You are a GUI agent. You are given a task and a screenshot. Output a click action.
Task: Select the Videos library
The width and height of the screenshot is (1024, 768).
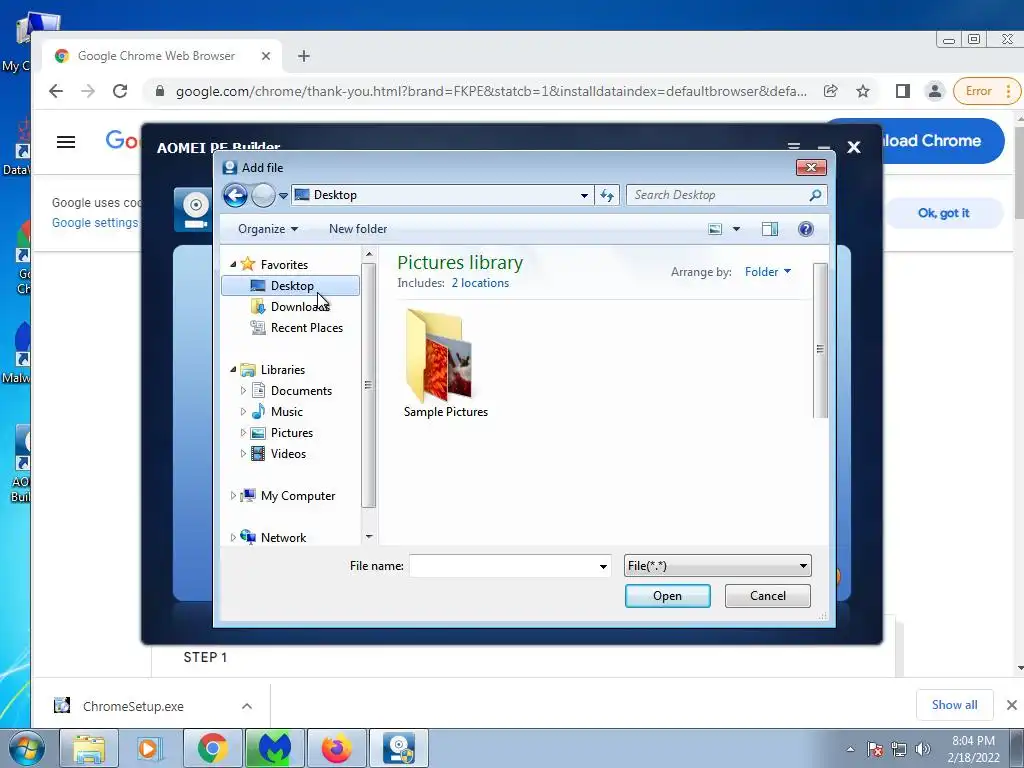(x=288, y=453)
